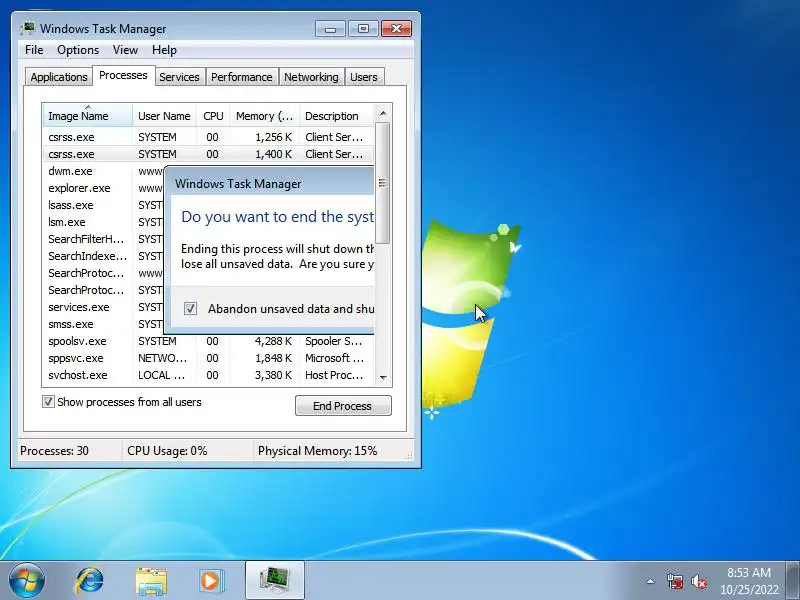Click the Host Proc... description cell

(334, 375)
